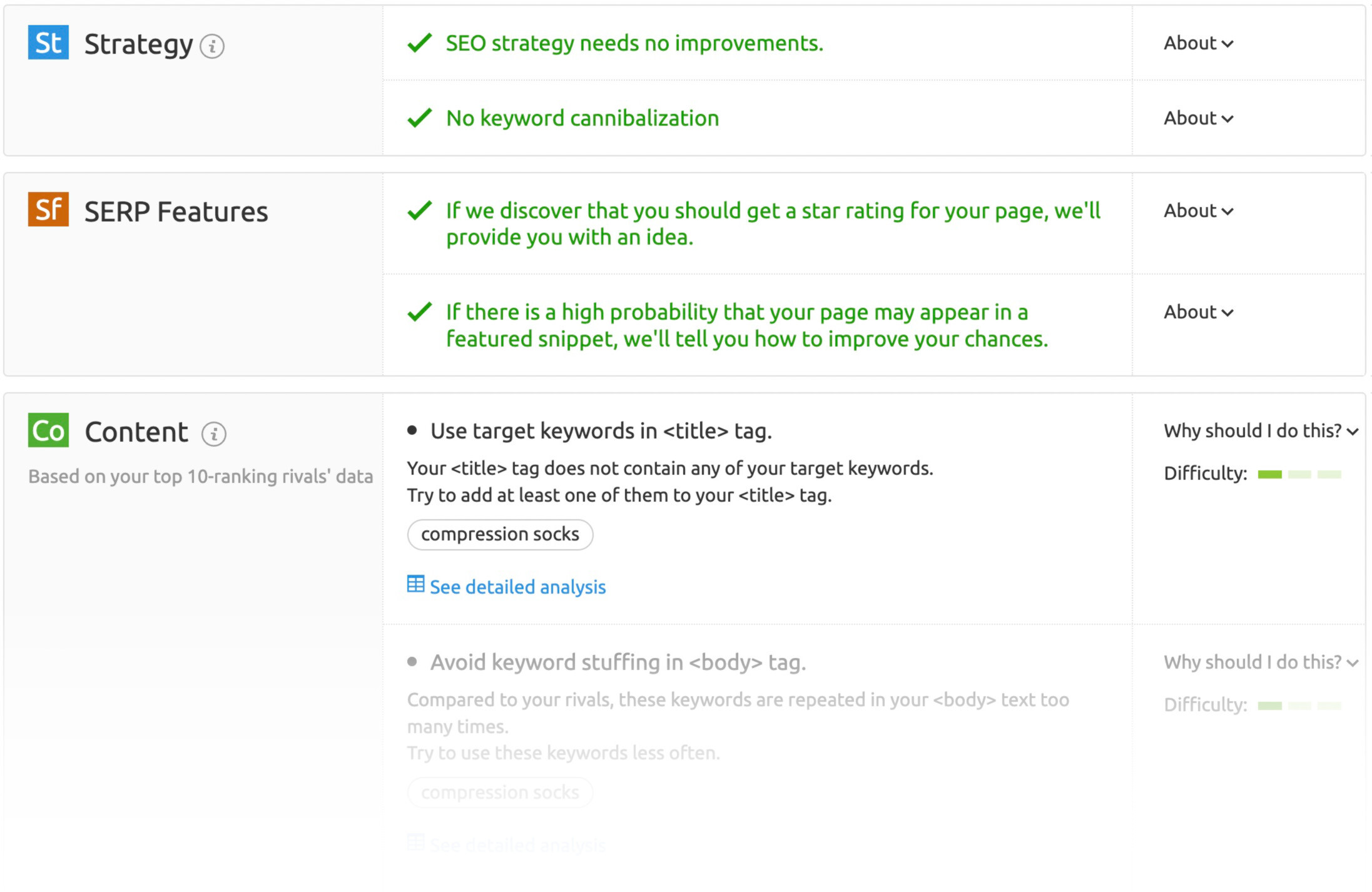Click the difficulty bar for title tag idea

point(1299,474)
